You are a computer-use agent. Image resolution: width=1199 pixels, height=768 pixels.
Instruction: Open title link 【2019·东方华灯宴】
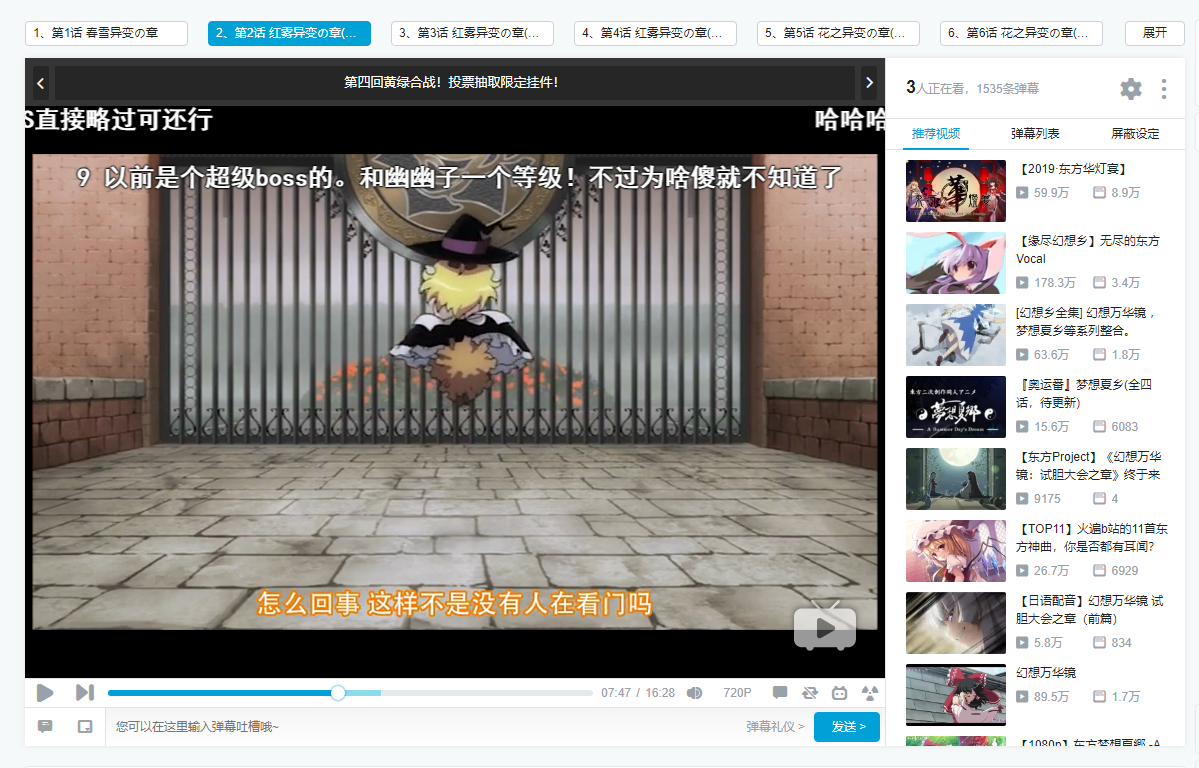pos(1074,169)
